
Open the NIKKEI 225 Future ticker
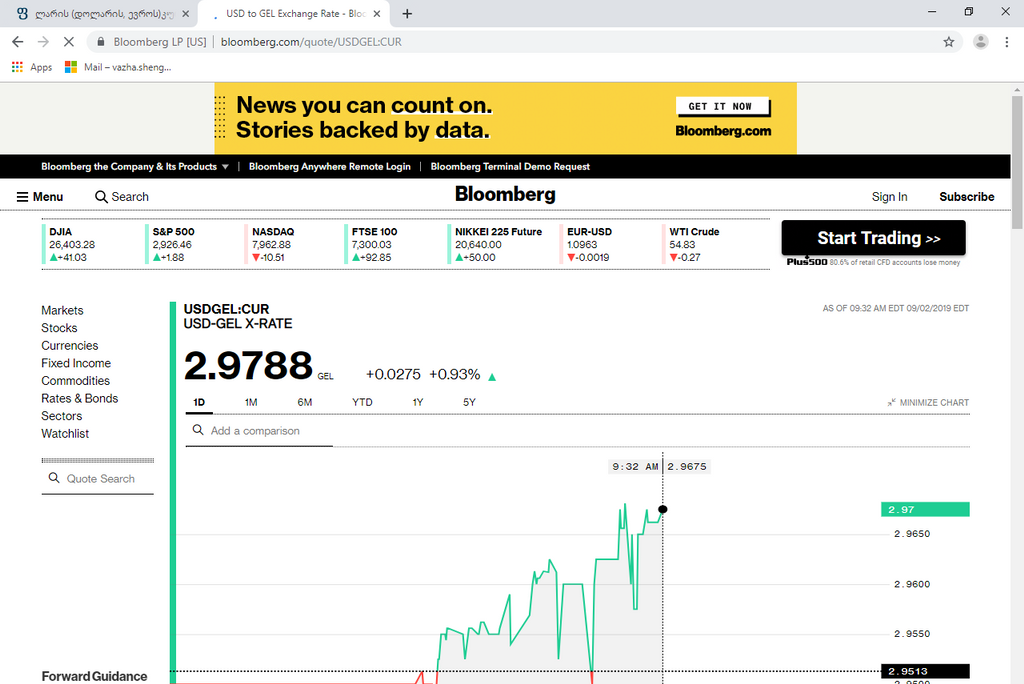point(496,244)
